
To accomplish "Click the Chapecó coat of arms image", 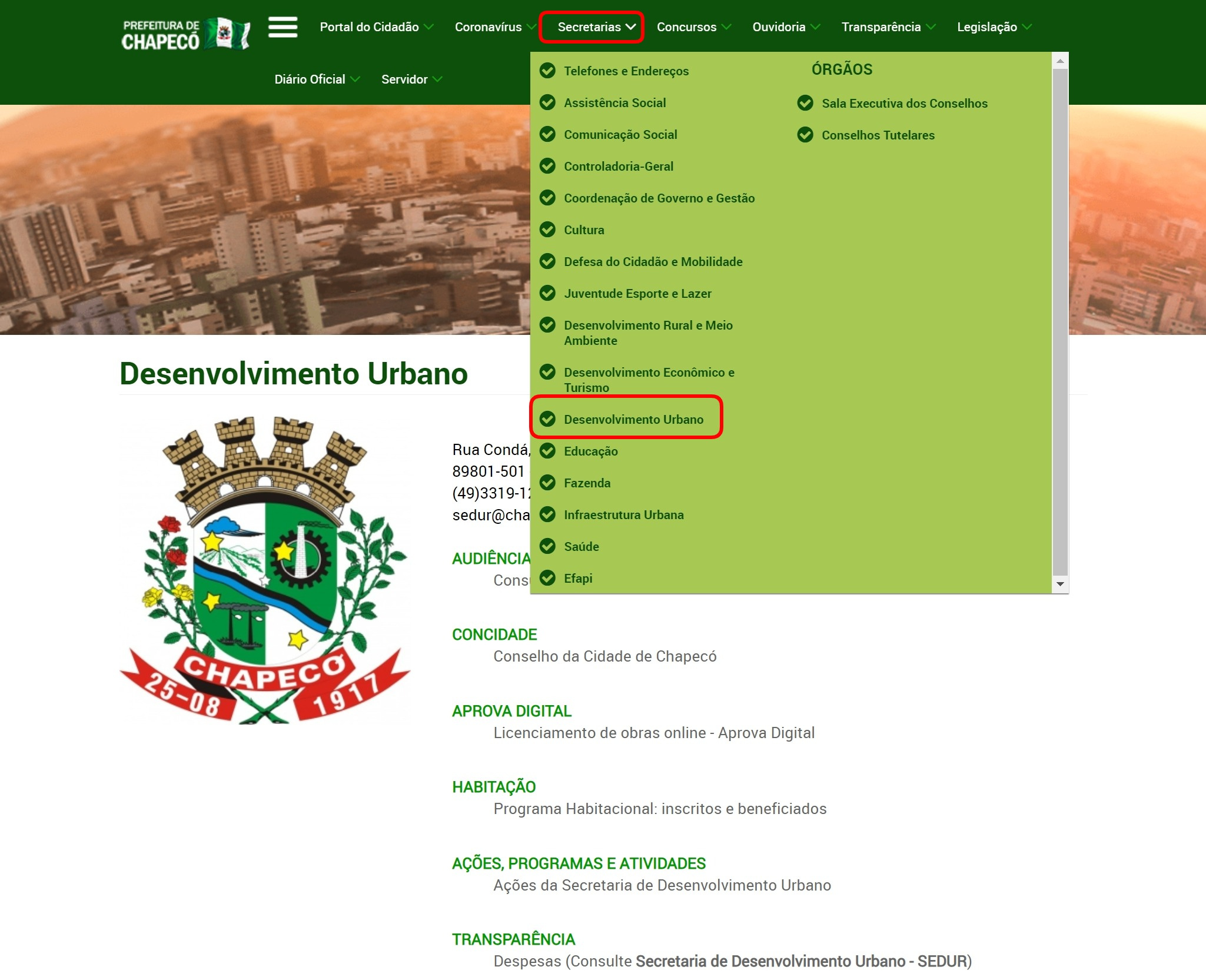I will [264, 569].
